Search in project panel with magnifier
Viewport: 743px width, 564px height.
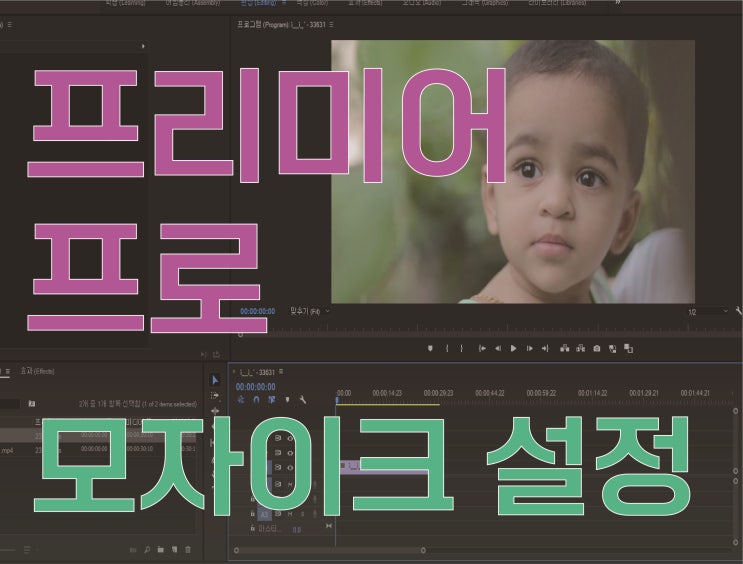(x=147, y=550)
